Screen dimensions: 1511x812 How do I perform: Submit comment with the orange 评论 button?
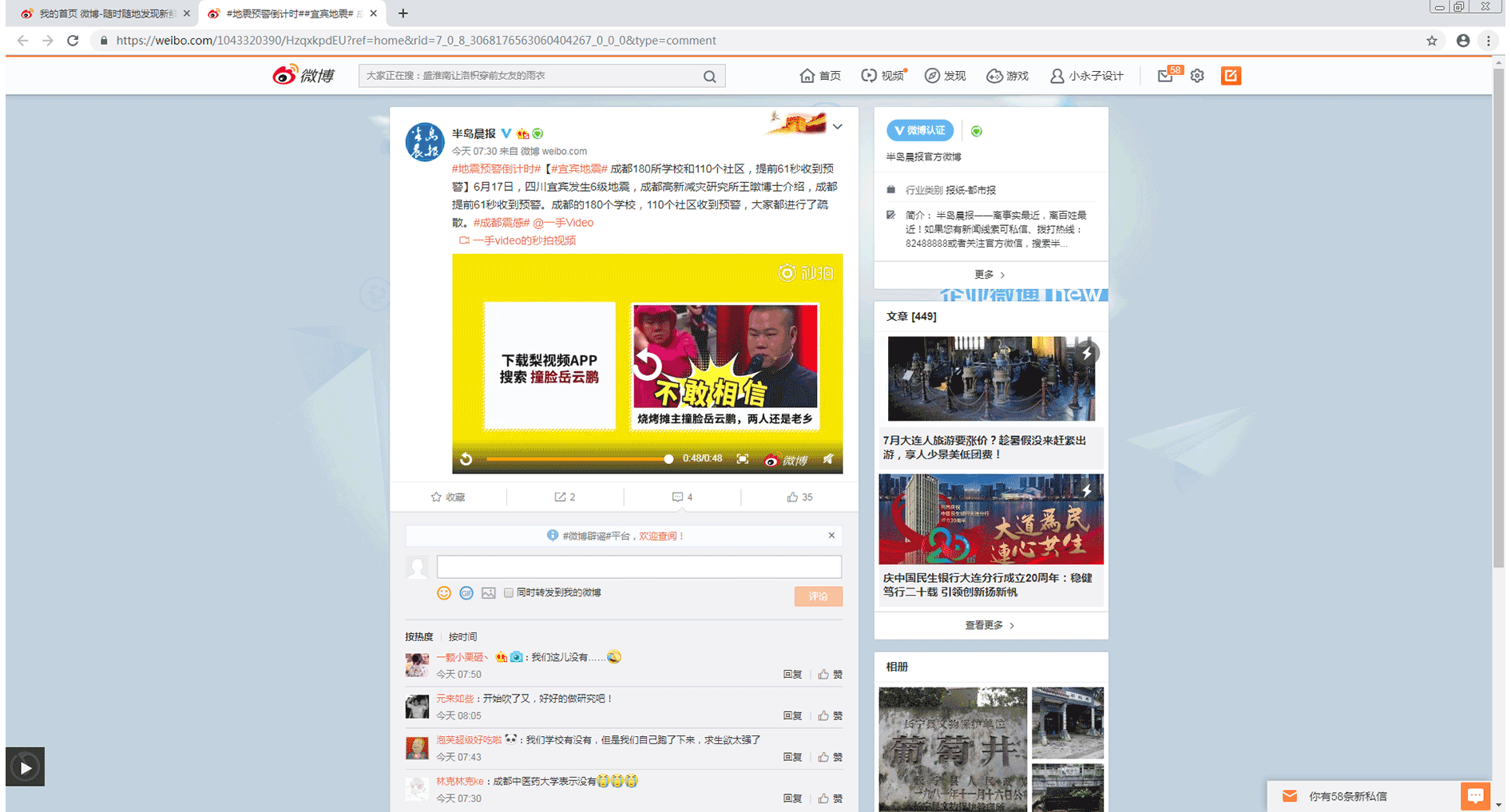coord(818,596)
